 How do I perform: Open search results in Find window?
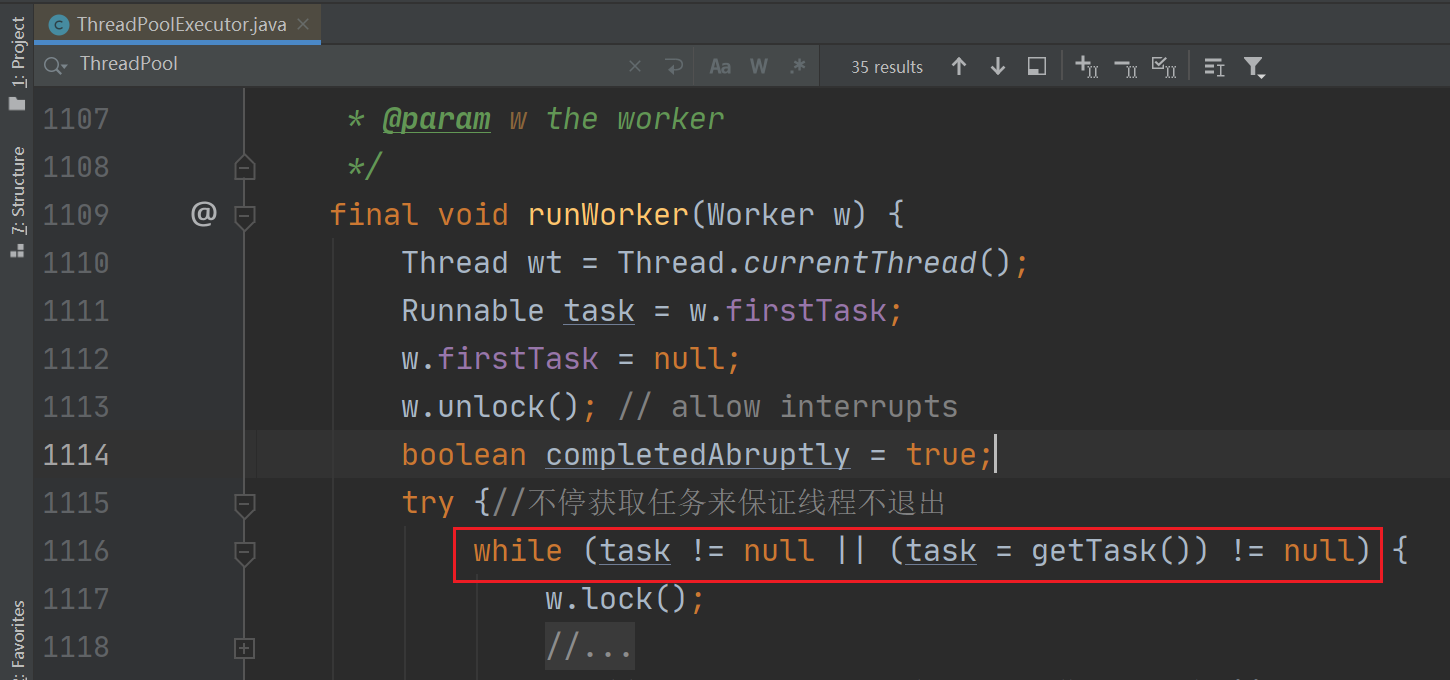1037,67
